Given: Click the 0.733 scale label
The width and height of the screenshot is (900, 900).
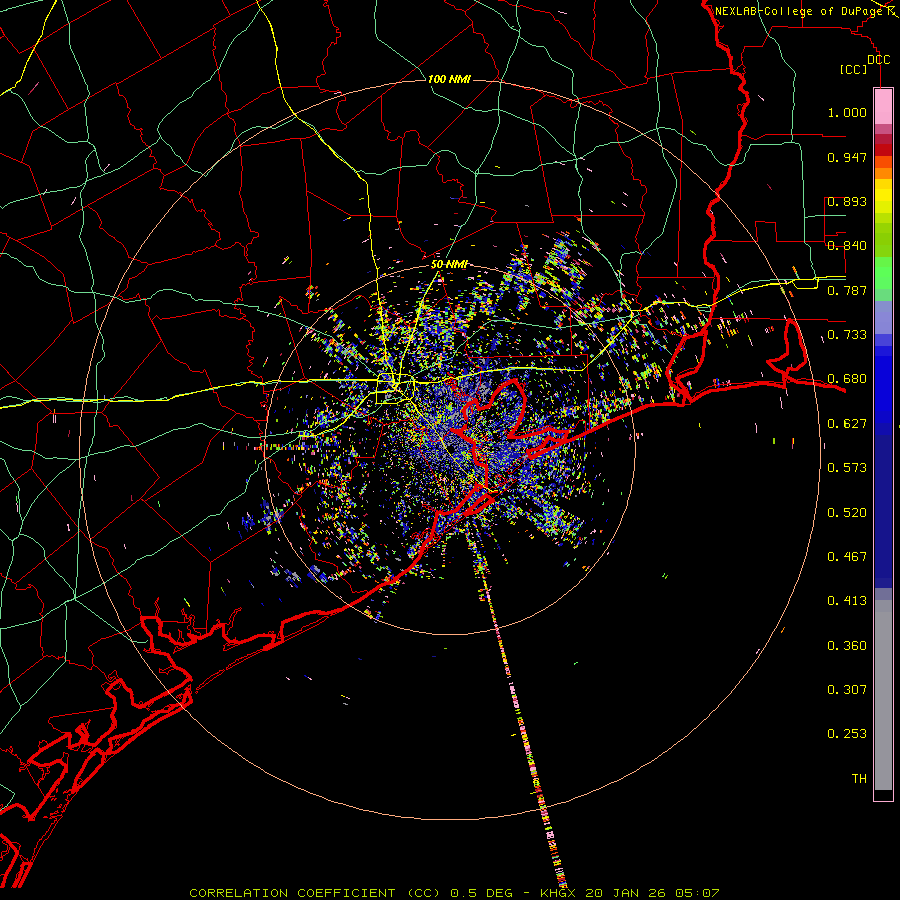Looking at the screenshot, I should pyautogui.click(x=847, y=335).
